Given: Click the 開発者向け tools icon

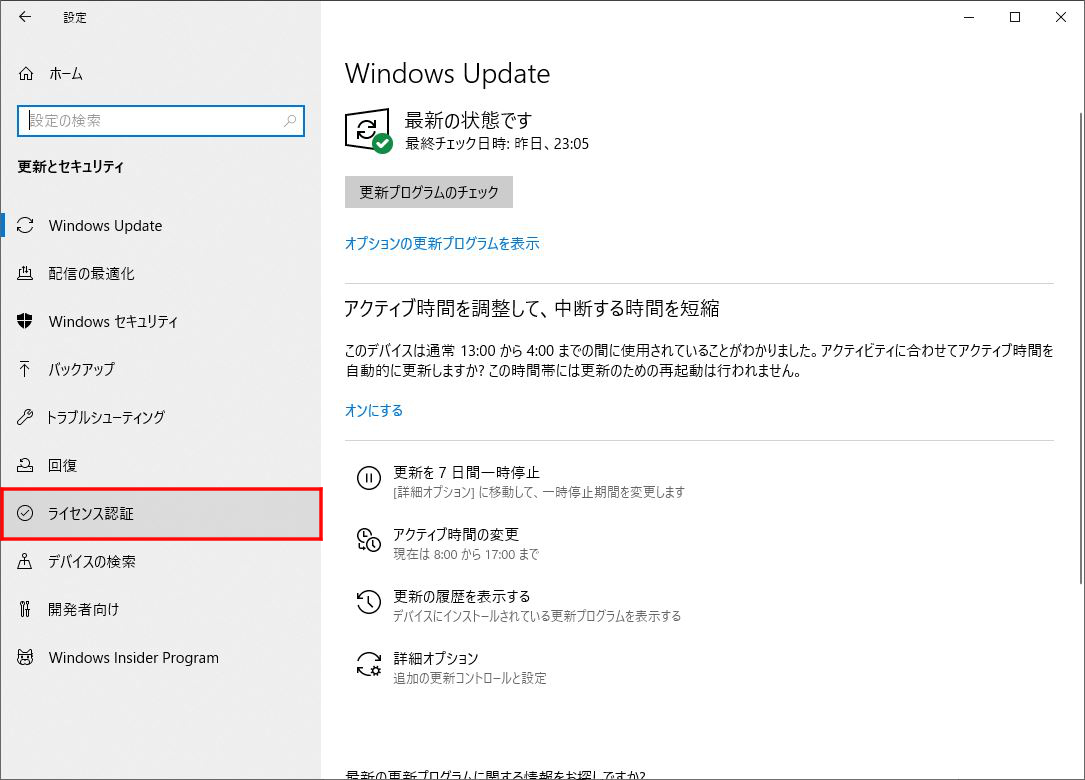Looking at the screenshot, I should (25, 609).
